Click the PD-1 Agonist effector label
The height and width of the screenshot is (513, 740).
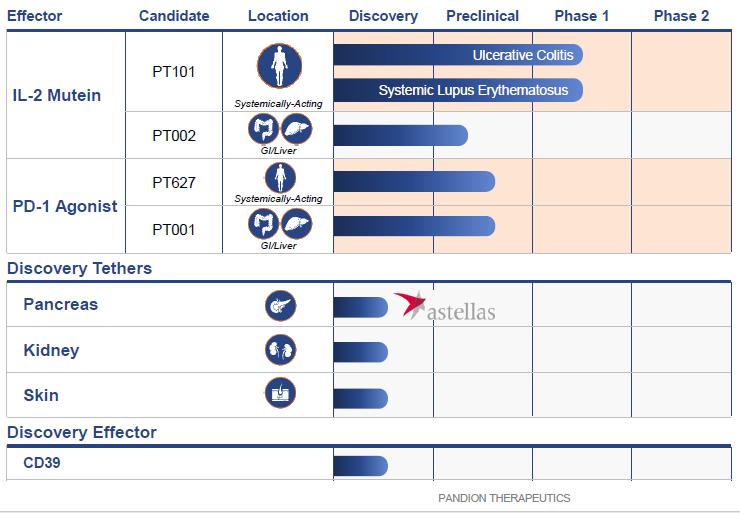[x=65, y=207]
